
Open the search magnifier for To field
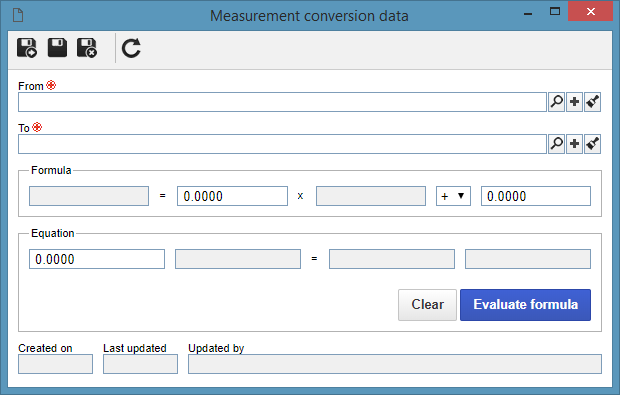tap(556, 144)
